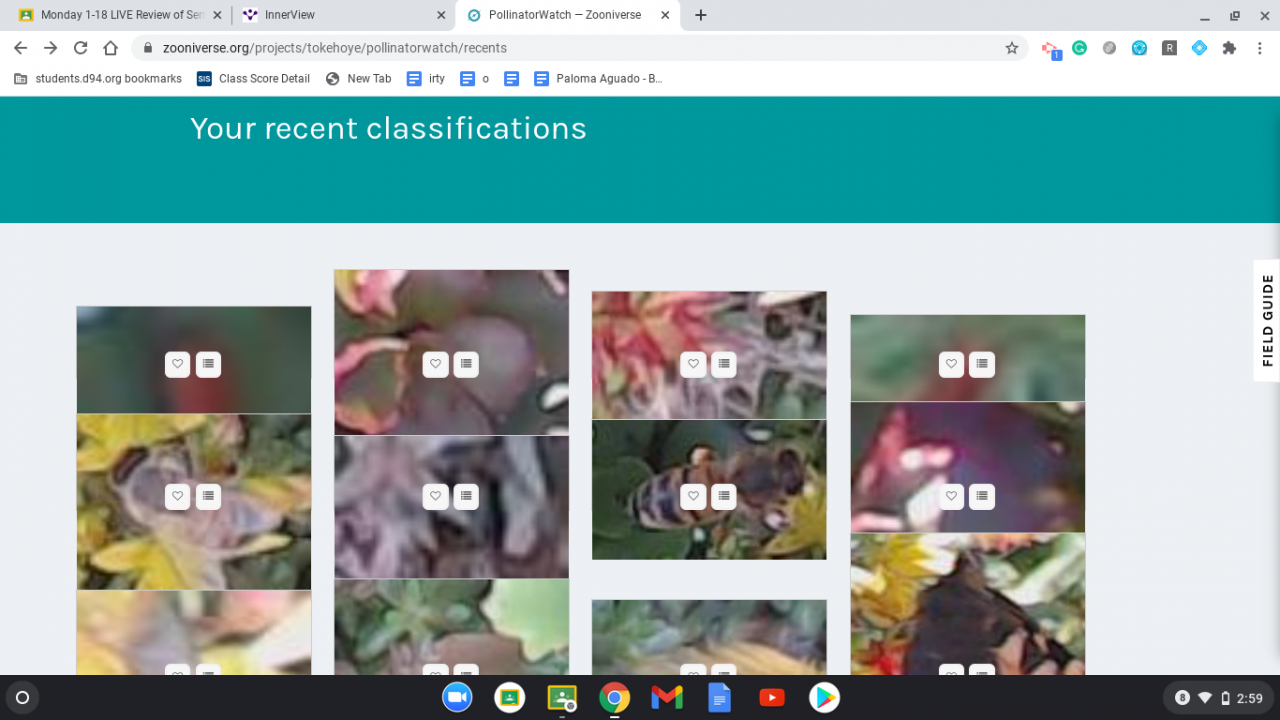
Task: Open the red extension with badge 1
Action: (x=1050, y=49)
